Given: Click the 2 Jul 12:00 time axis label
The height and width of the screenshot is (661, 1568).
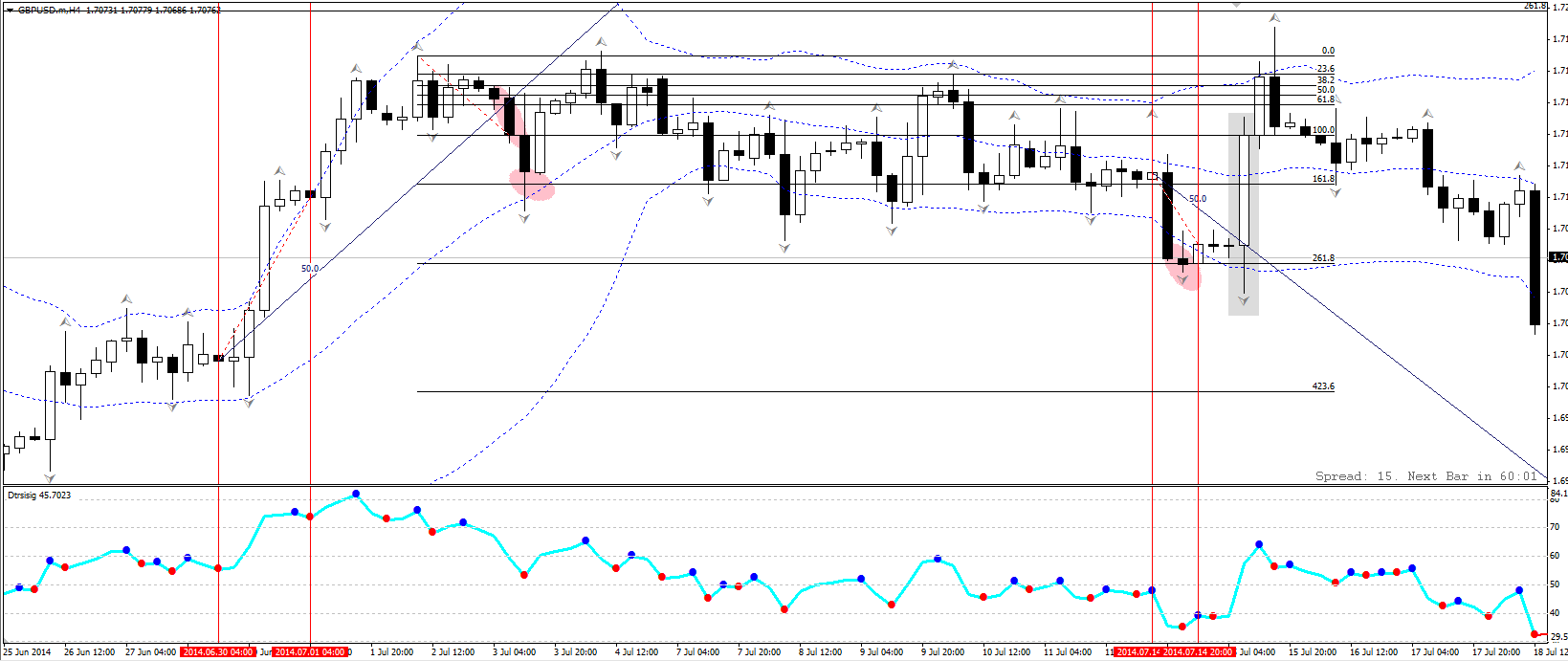Looking at the screenshot, I should 453,652.
